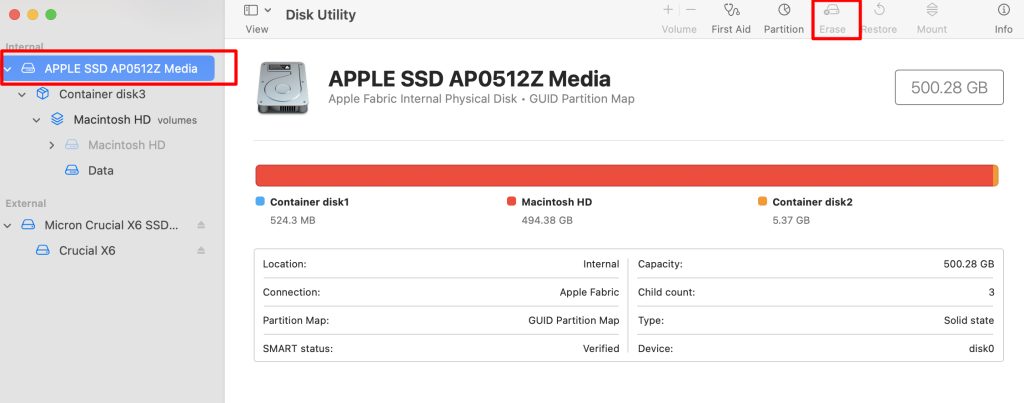
Task: Collapse the APPLE SSD AP0512Z Media tree
Action: pos(7,69)
